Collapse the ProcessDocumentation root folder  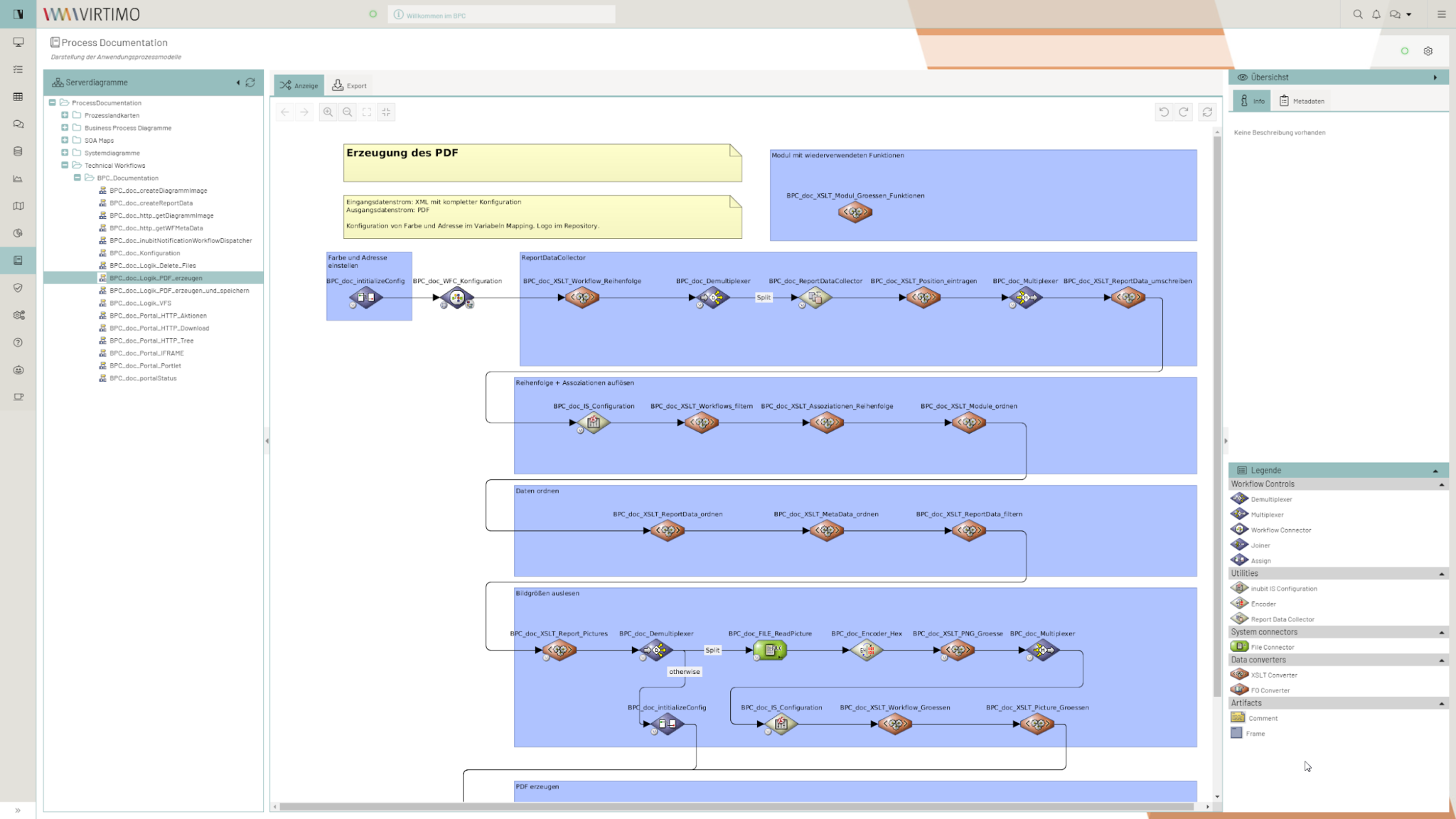click(52, 102)
